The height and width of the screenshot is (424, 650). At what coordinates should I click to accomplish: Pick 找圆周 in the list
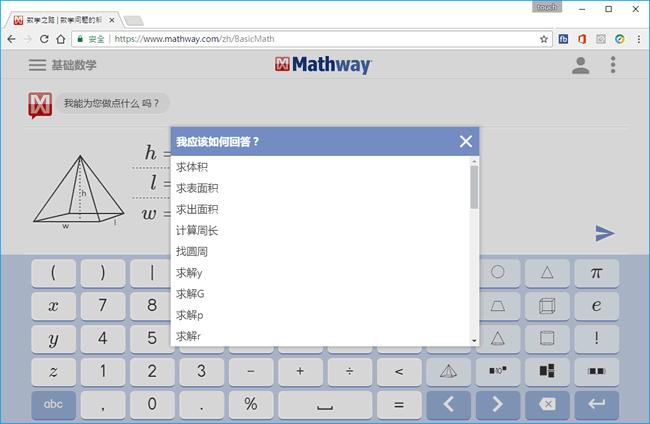pyautogui.click(x=322, y=252)
